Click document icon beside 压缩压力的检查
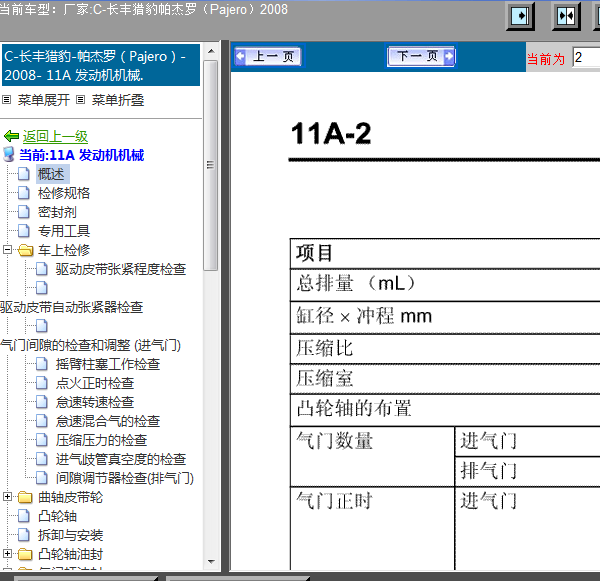The height and width of the screenshot is (581, 600). click(x=42, y=440)
